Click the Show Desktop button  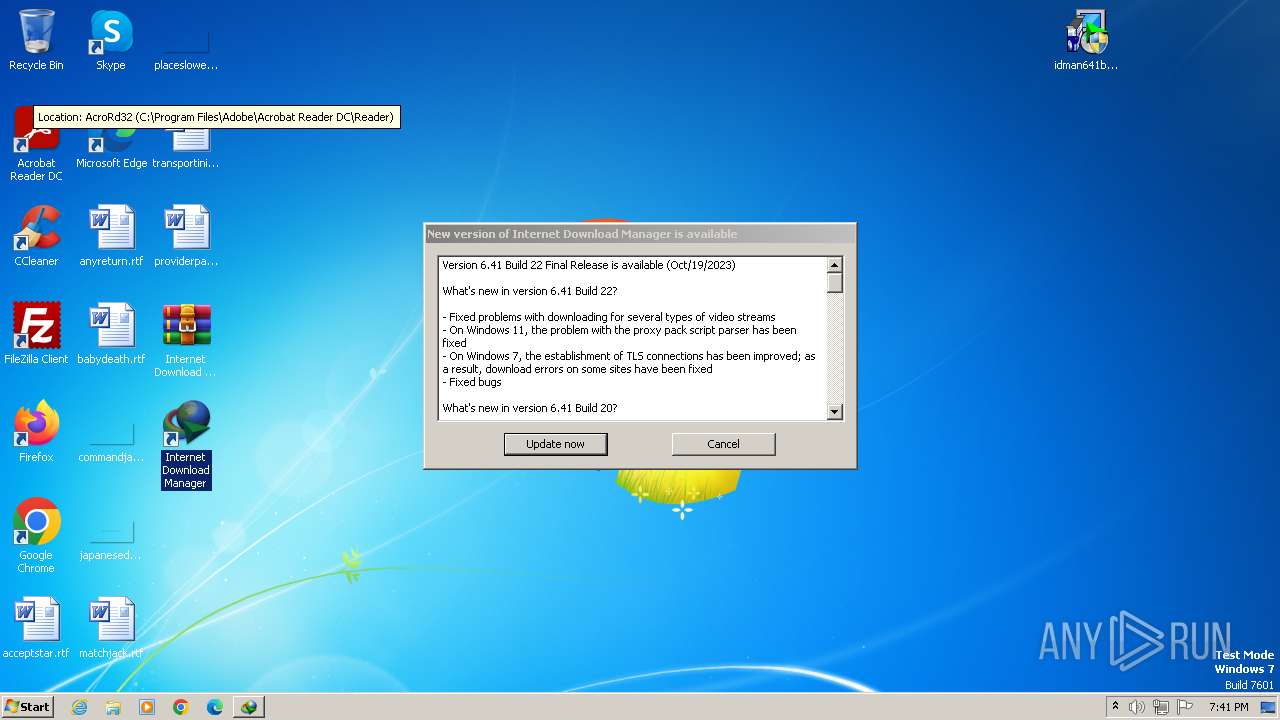tap(1268, 707)
